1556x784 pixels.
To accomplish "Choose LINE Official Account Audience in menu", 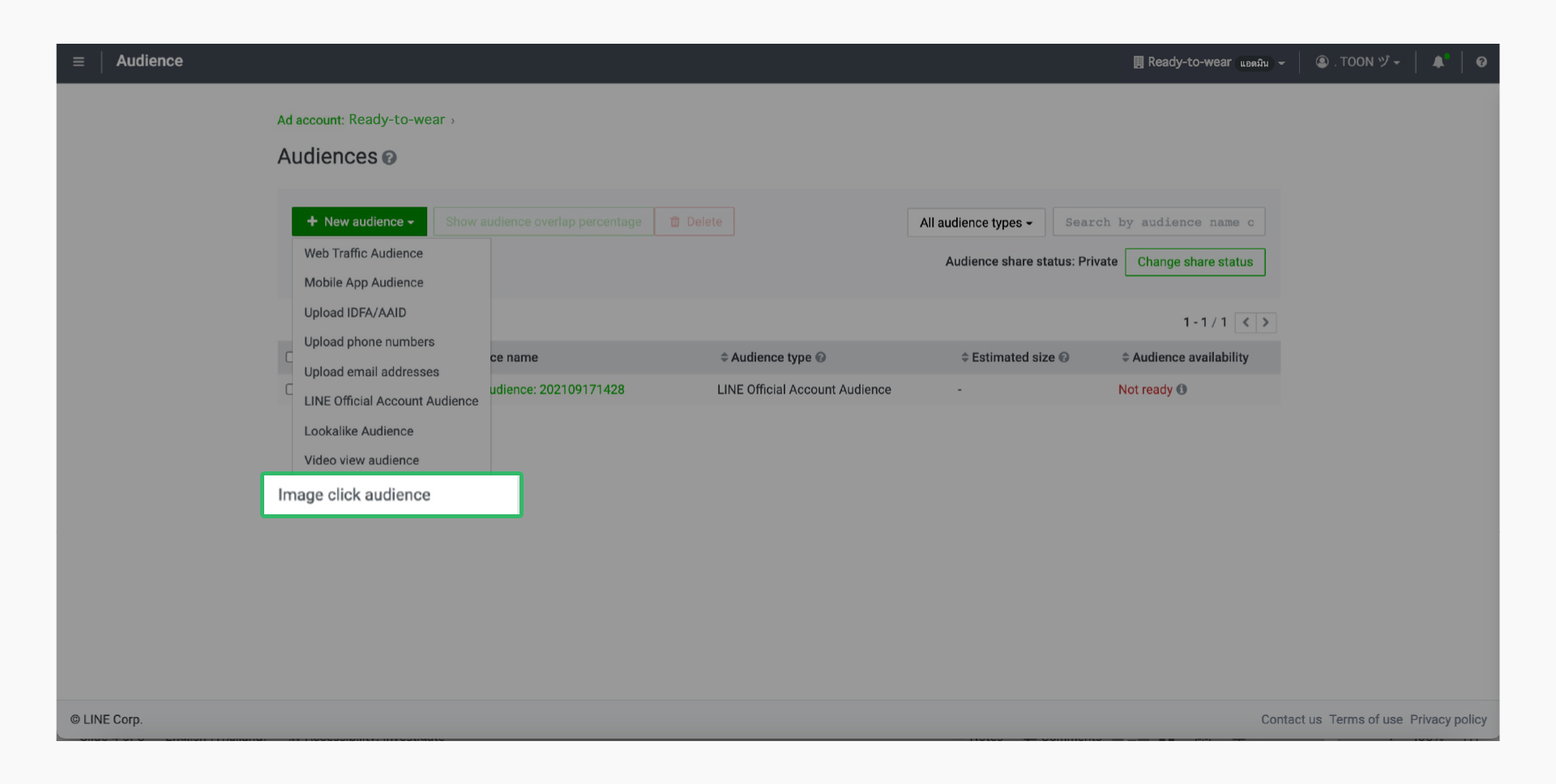I will pyautogui.click(x=391, y=401).
